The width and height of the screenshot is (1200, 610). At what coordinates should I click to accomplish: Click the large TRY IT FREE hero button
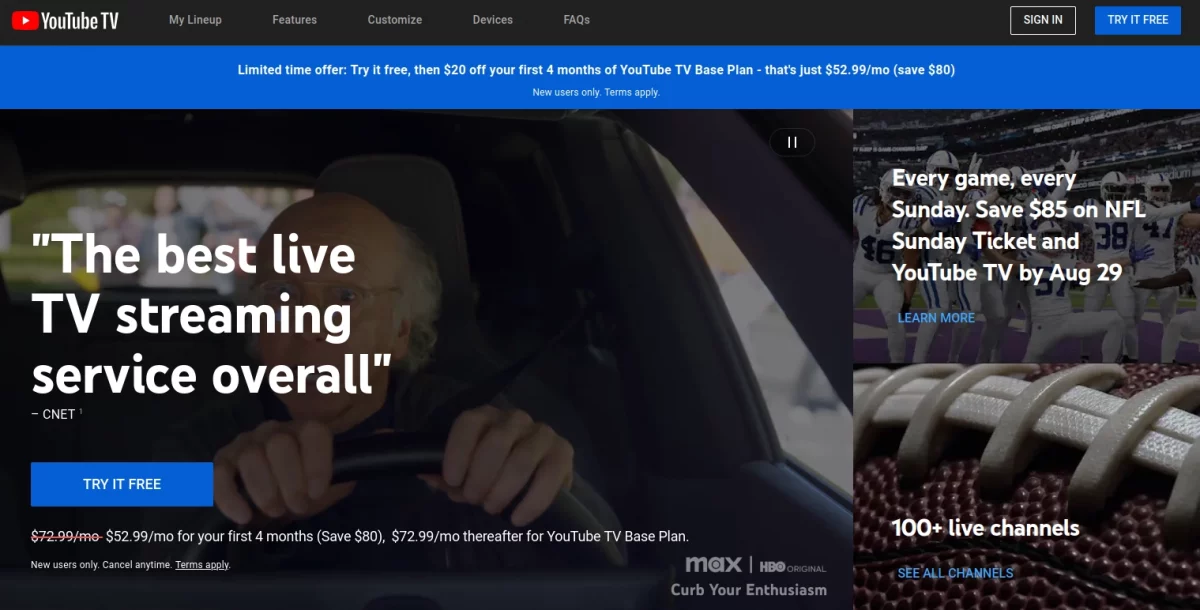click(122, 484)
